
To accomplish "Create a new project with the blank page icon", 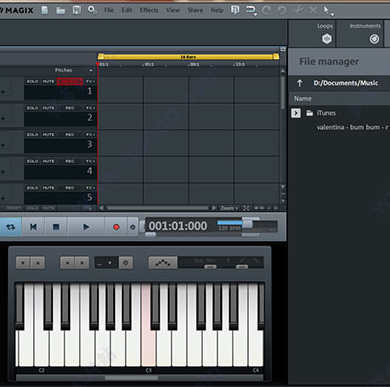I will click(x=45, y=10).
